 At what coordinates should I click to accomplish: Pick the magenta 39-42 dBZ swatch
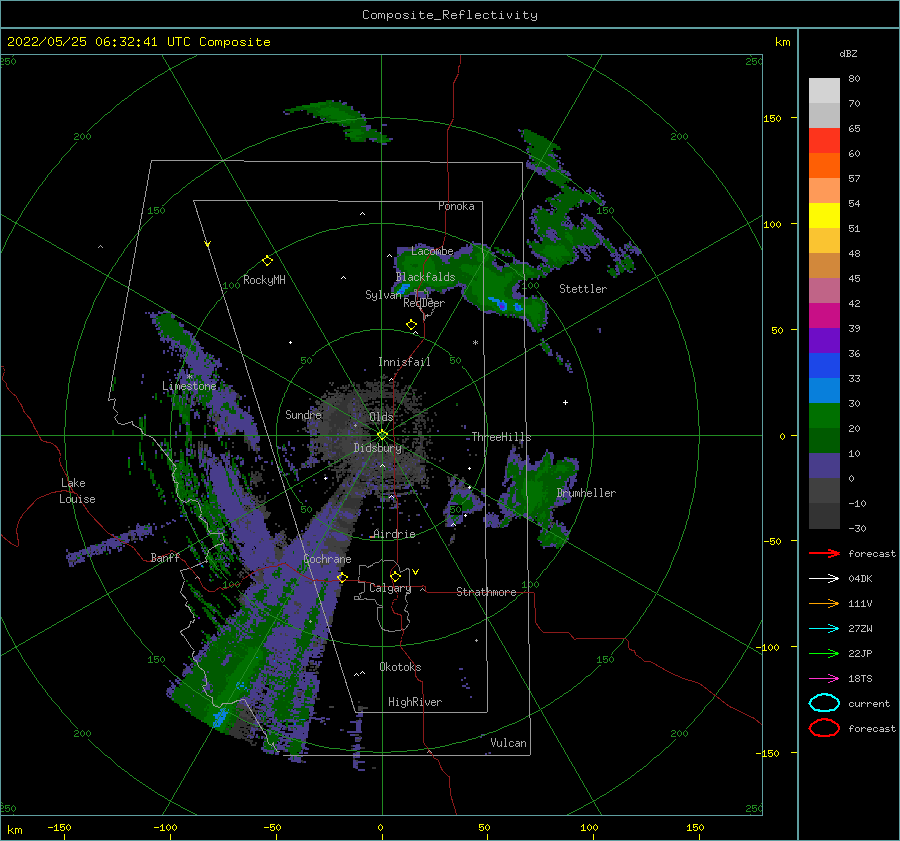[824, 315]
